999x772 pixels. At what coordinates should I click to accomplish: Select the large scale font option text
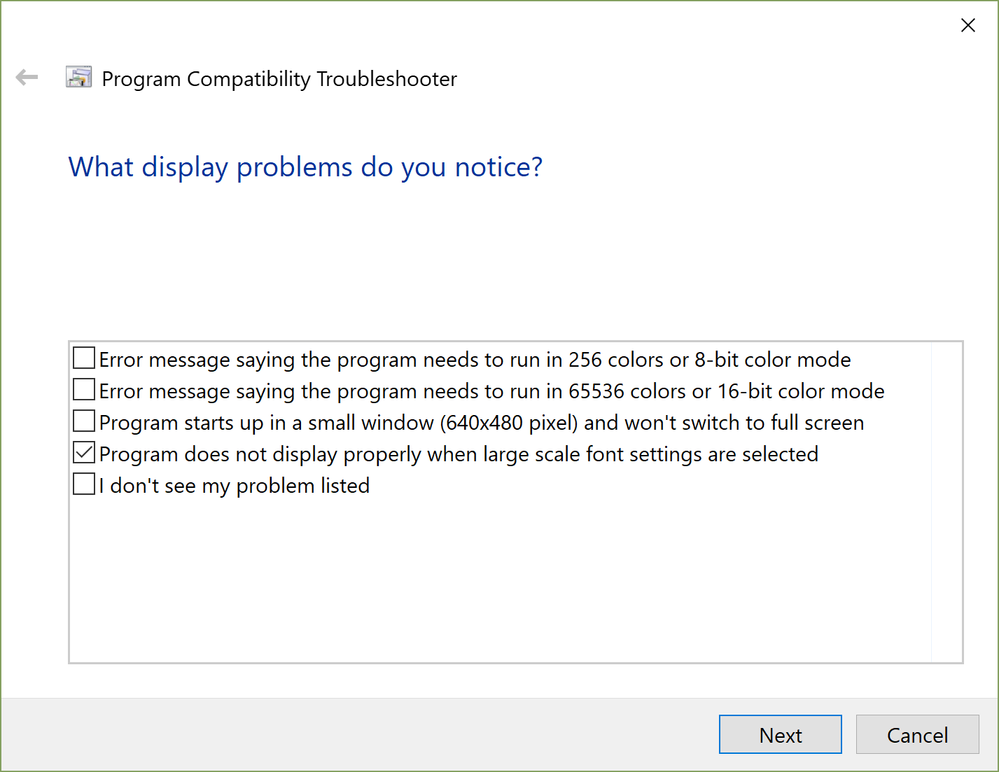(458, 455)
